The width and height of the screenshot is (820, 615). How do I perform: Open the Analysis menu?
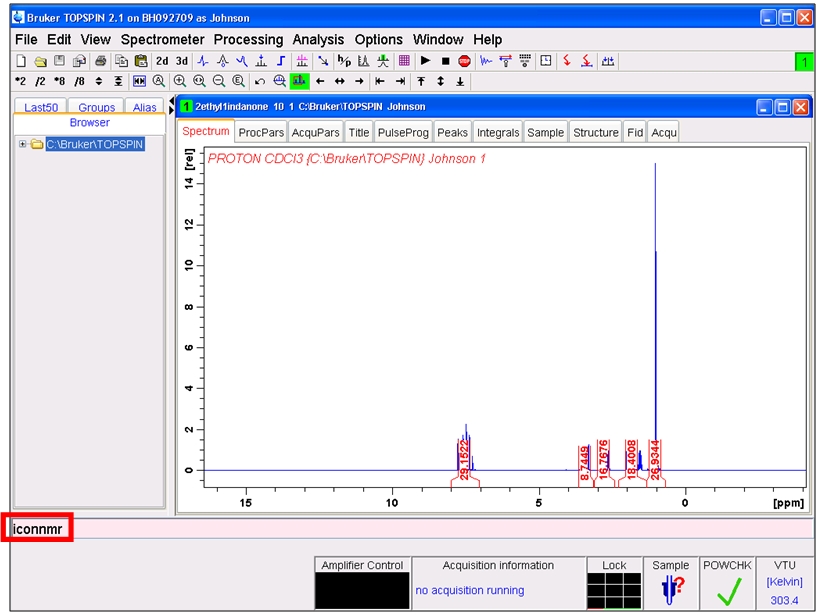(x=318, y=40)
